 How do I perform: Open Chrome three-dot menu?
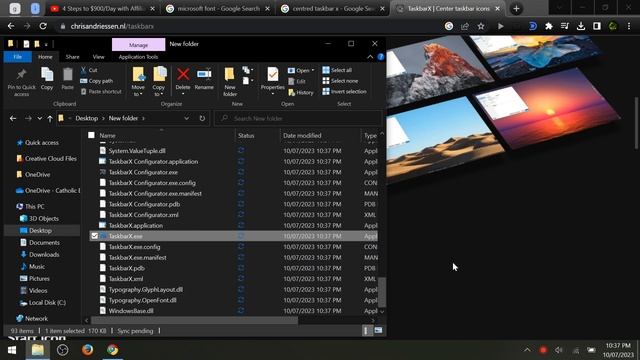pyautogui.click(x=629, y=26)
